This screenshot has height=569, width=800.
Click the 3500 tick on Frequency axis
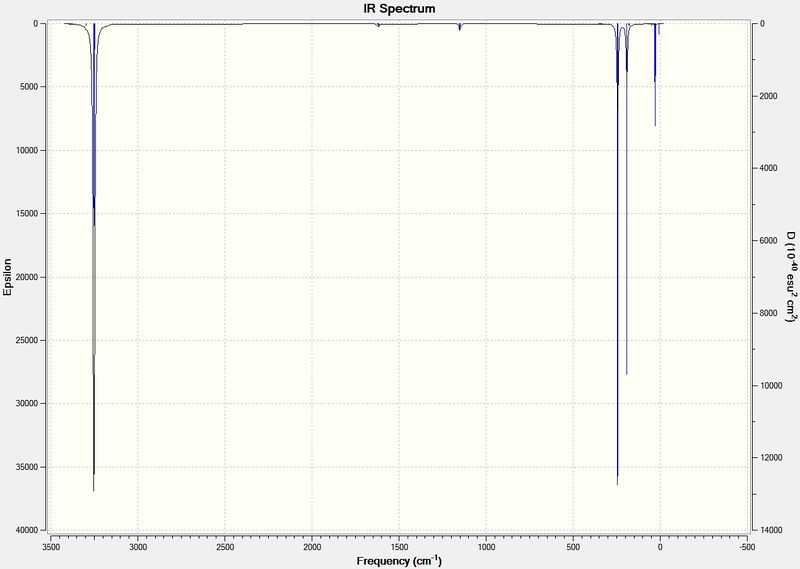click(x=51, y=547)
